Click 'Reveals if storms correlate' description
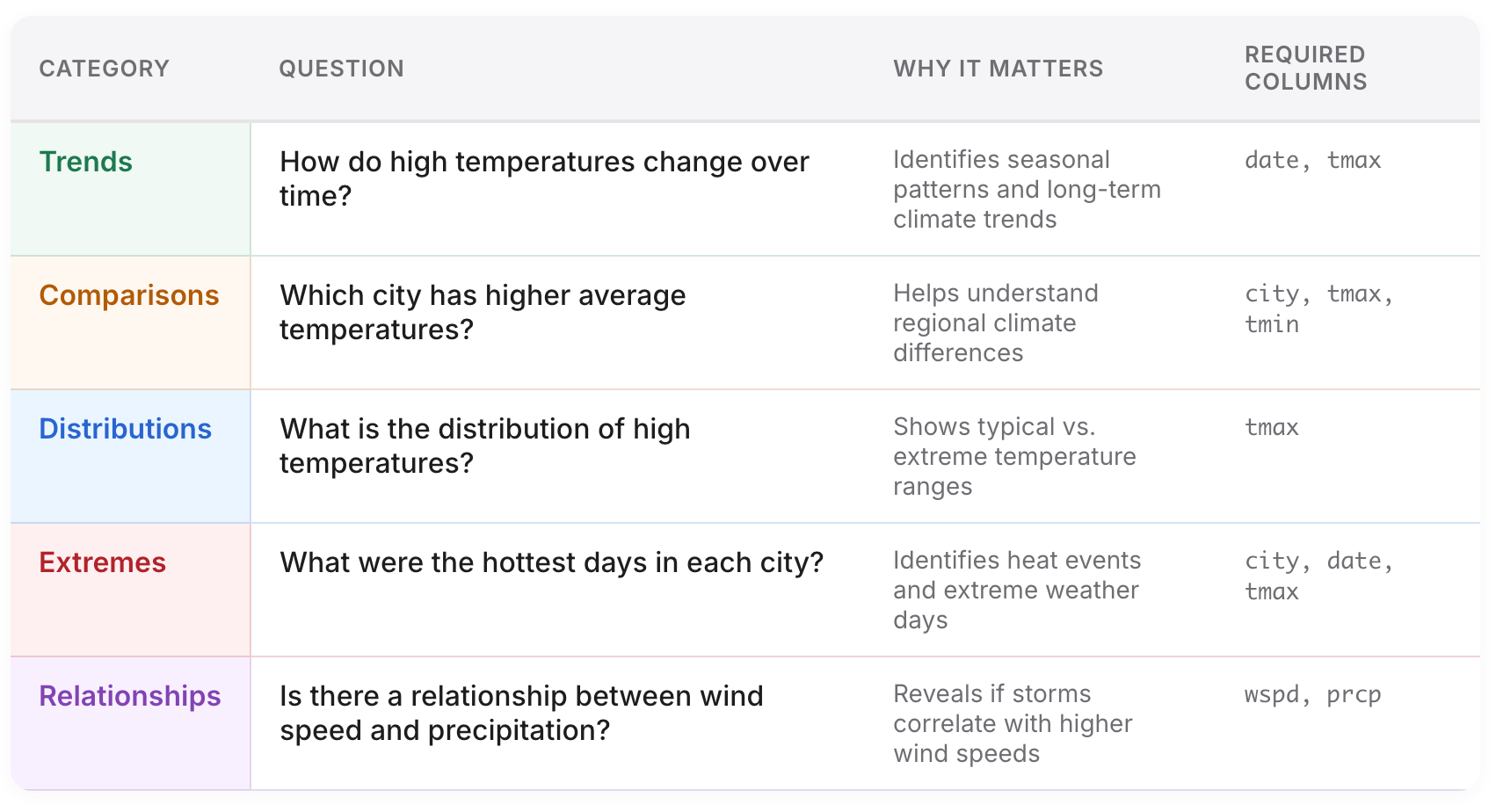 point(1012,723)
